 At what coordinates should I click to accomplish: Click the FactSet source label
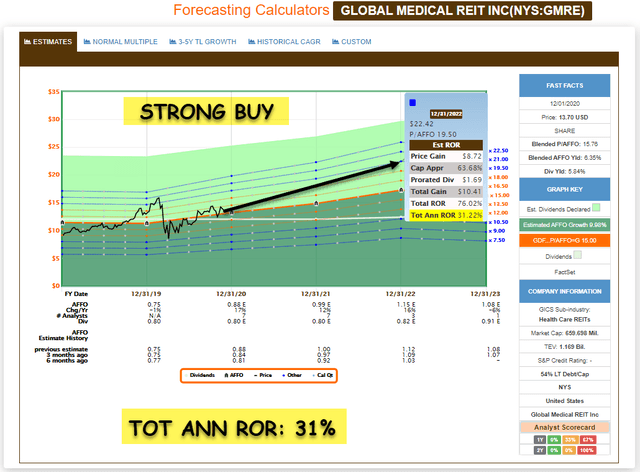click(564, 272)
